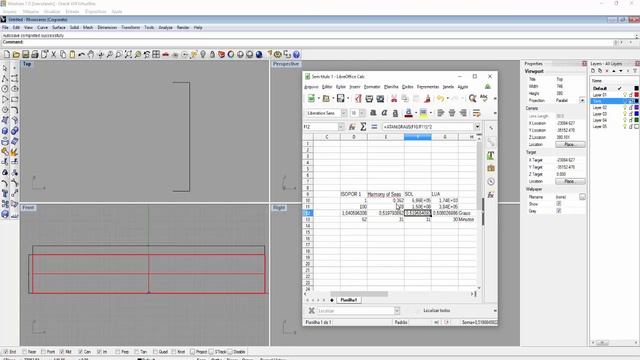Apply underline formatting in Calc

click(395, 113)
